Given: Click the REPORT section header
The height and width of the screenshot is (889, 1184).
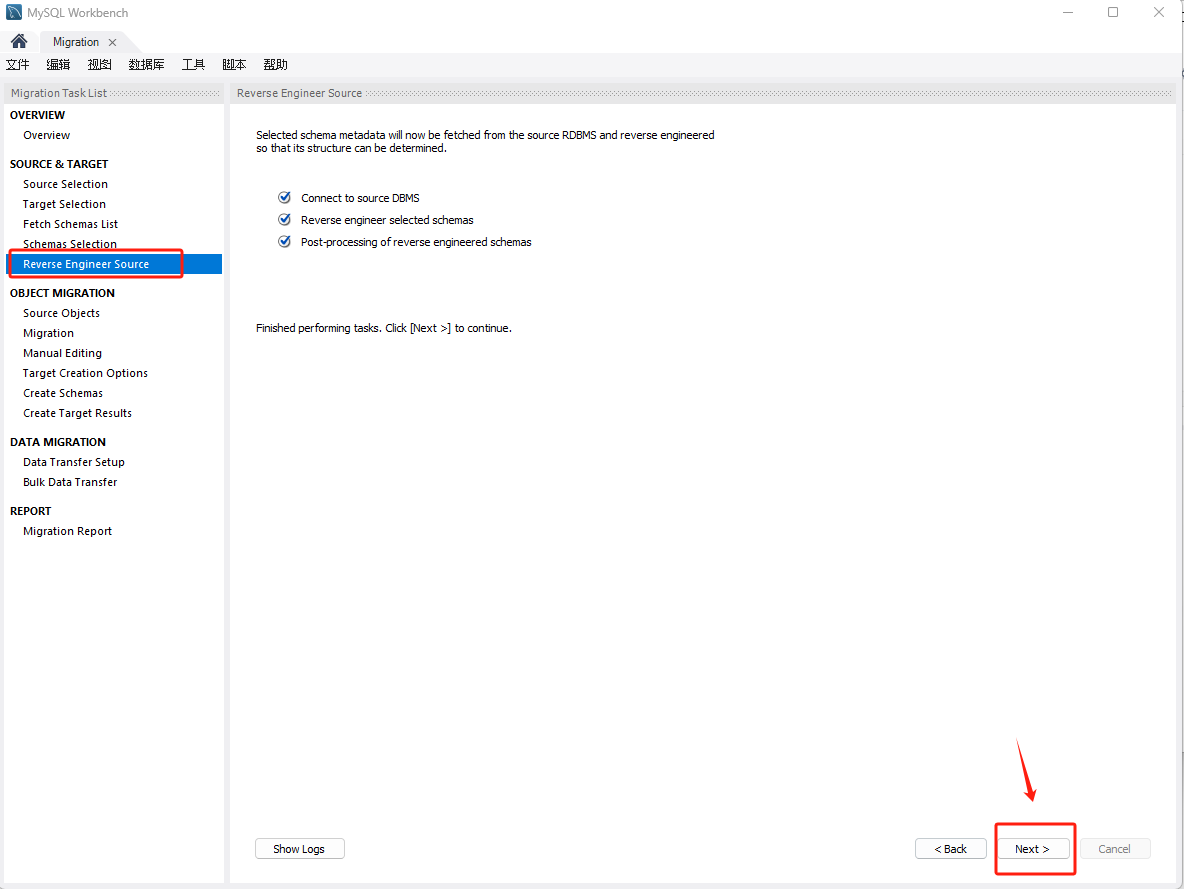Looking at the screenshot, I should pos(30,511).
